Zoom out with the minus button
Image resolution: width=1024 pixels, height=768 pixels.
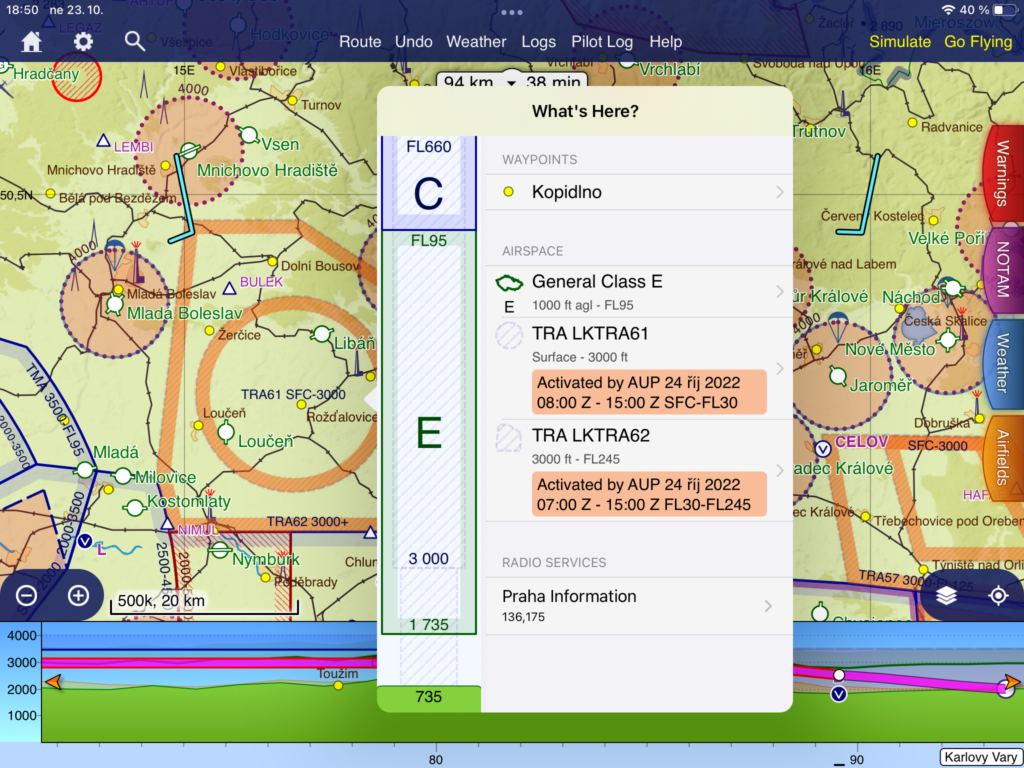point(27,596)
